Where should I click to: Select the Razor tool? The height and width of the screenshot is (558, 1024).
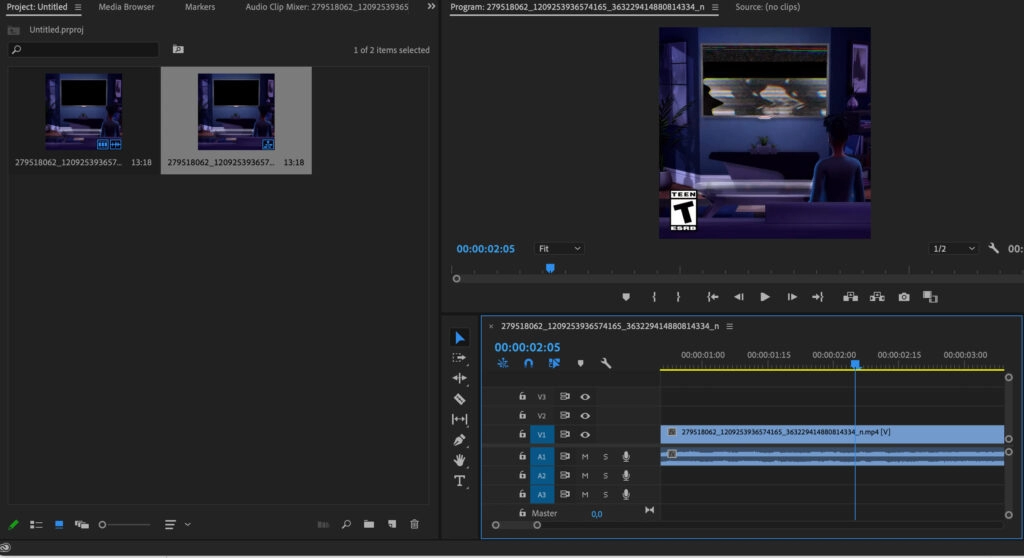460,399
